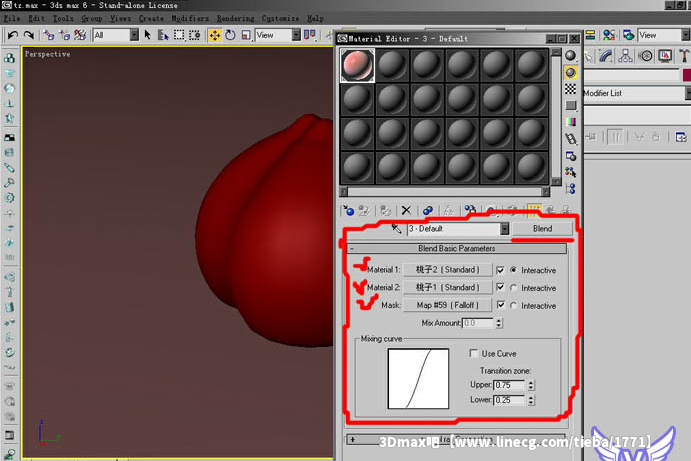
Task: Toggle the Mask enable checkbox
Action: coord(500,305)
